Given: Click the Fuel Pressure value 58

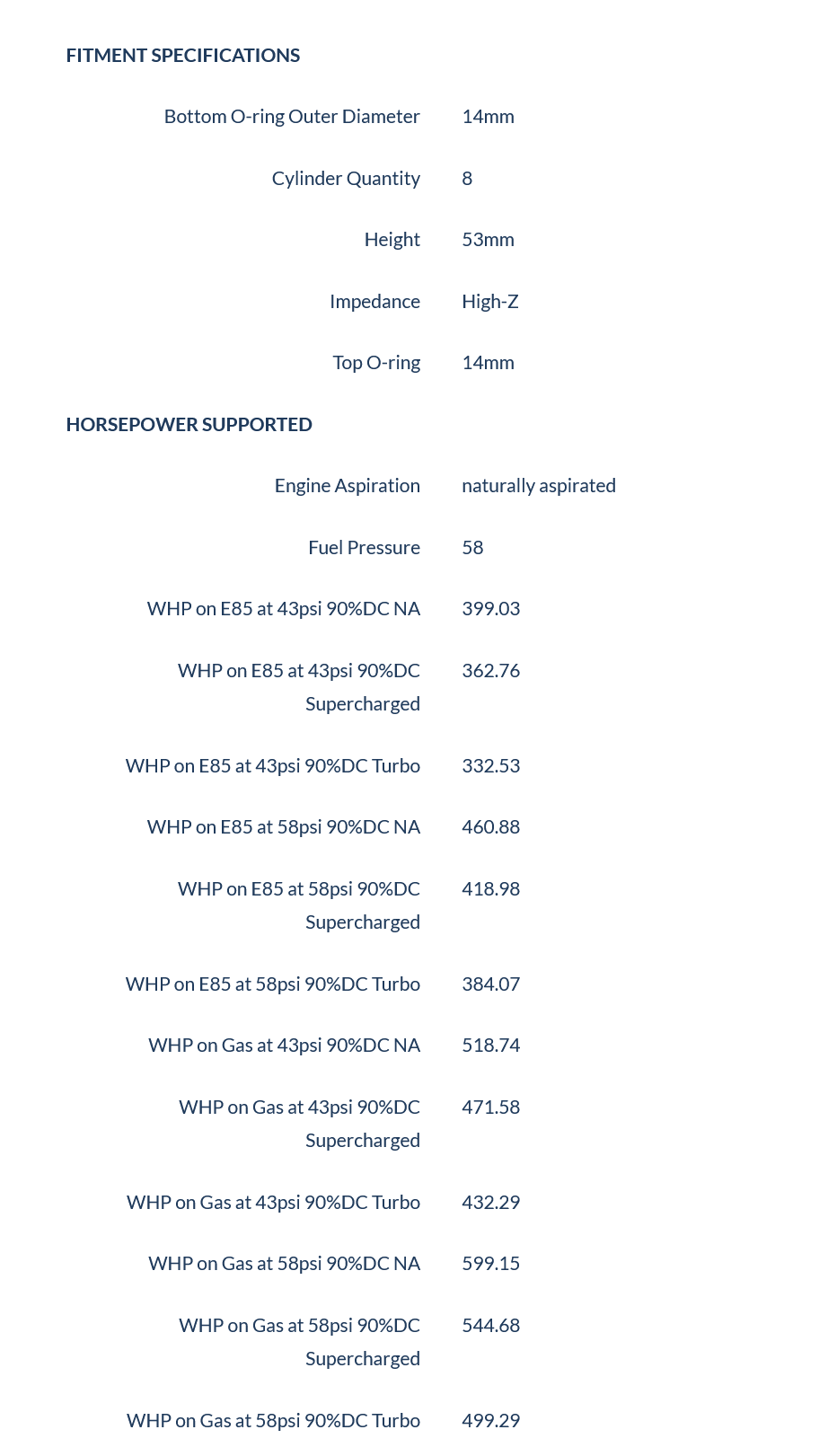Looking at the screenshot, I should [x=472, y=548].
